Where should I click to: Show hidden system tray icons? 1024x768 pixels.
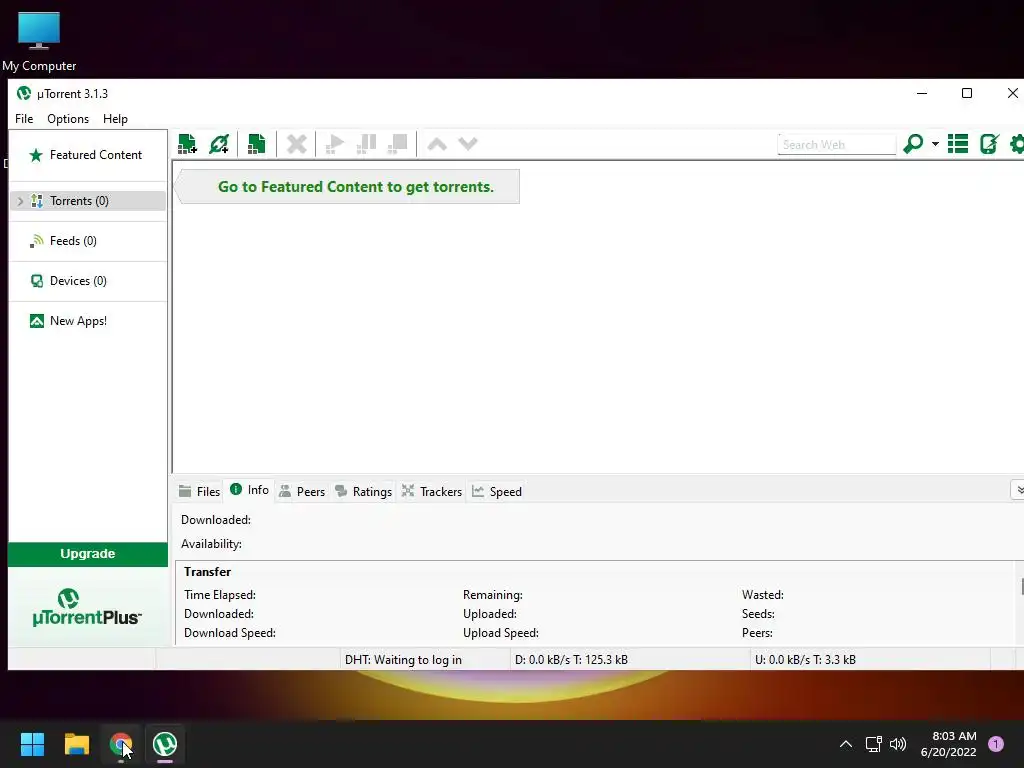846,744
